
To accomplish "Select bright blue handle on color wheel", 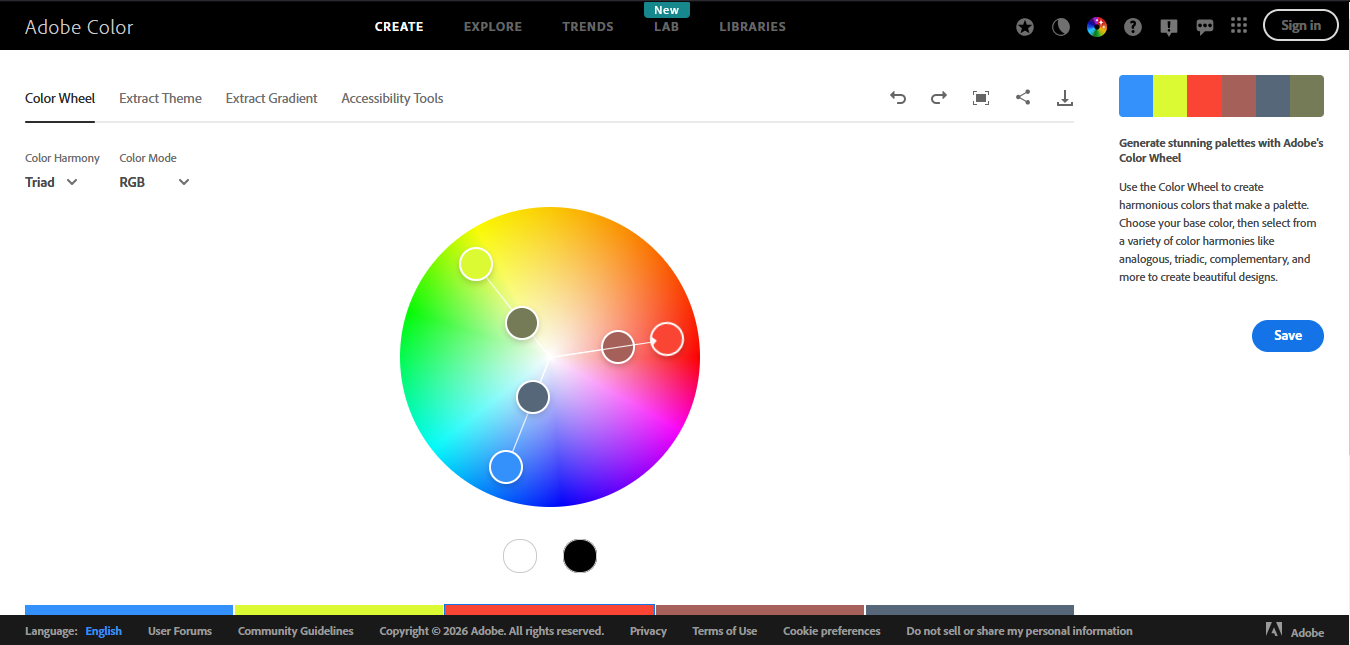I will tap(506, 466).
